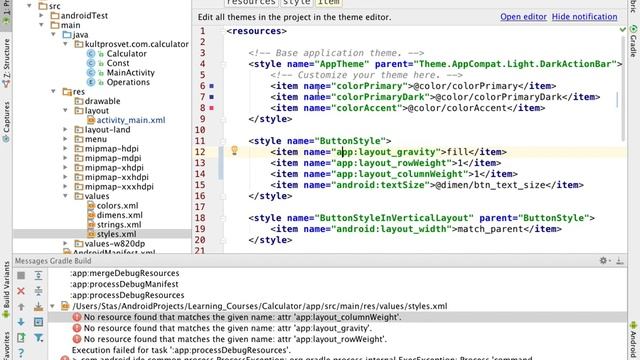Collapse ButtonStyle style block fold marker

pyautogui.click(x=223, y=141)
